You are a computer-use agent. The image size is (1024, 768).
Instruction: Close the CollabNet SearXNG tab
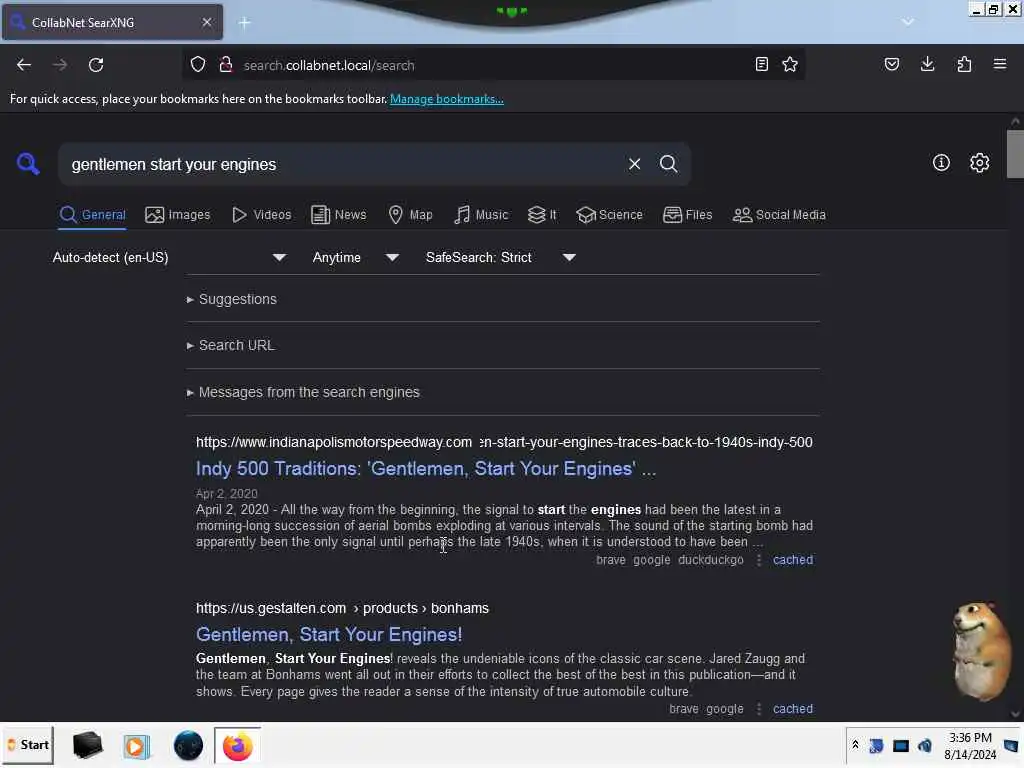[206, 22]
